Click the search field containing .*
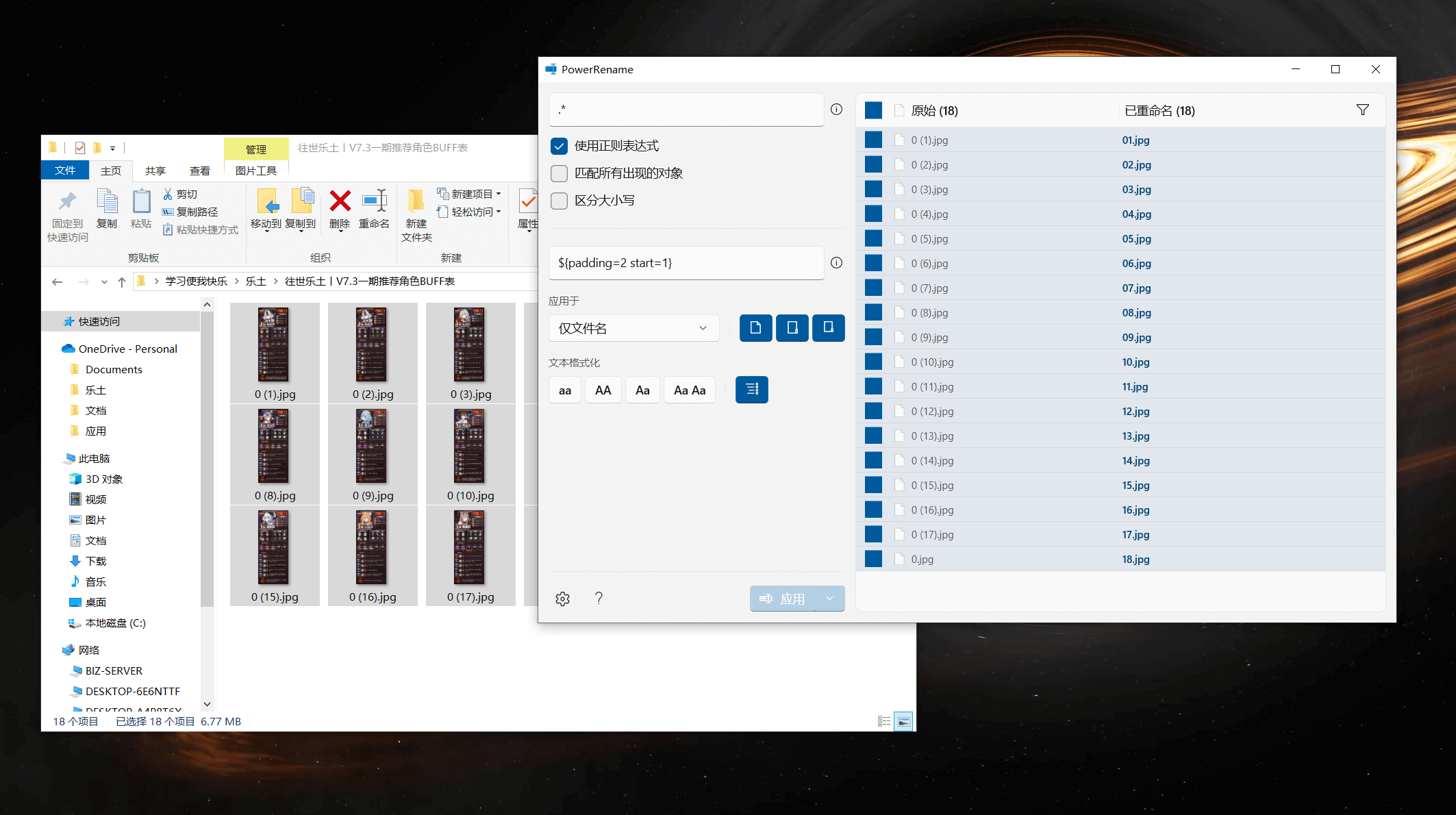 (686, 110)
